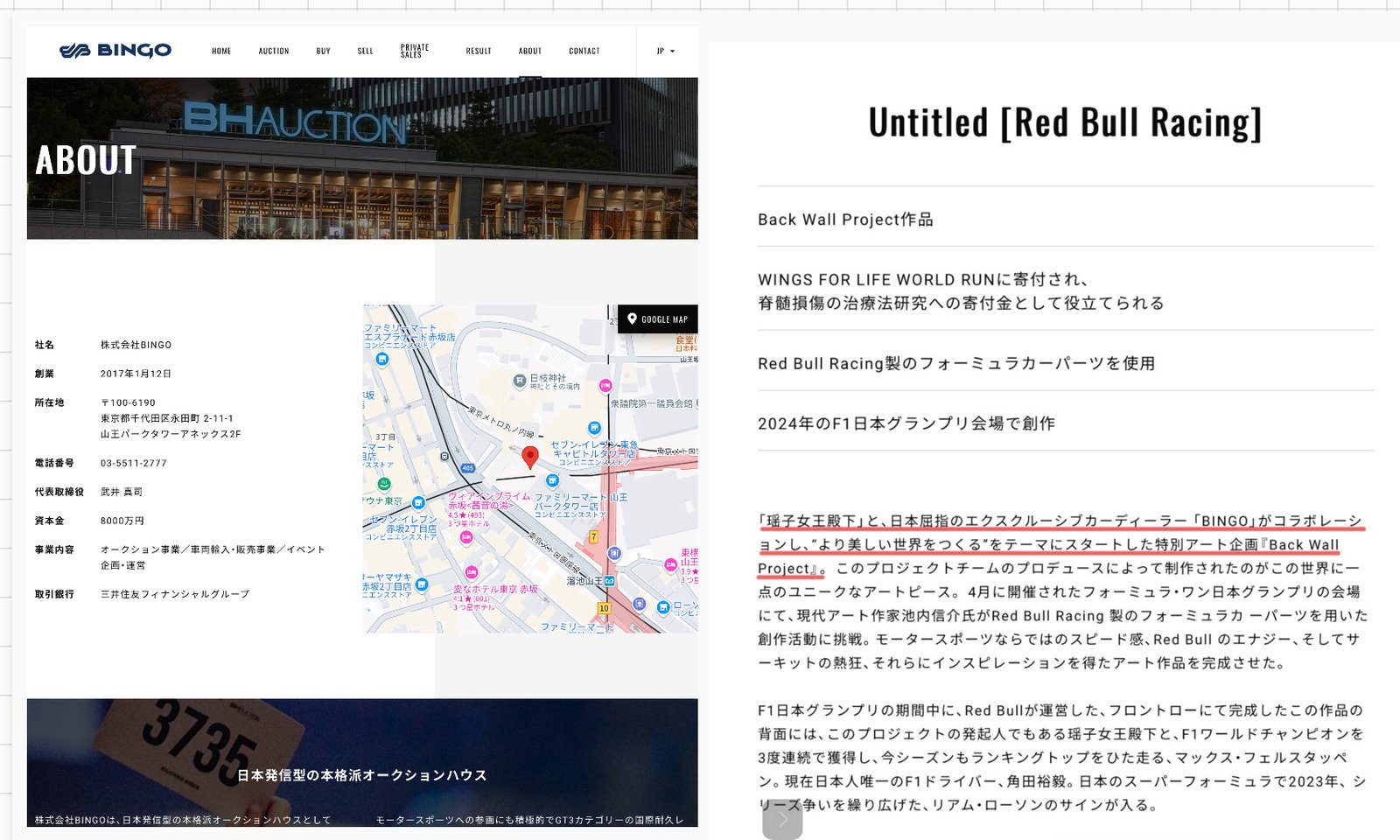Click the red map location pin

530,458
